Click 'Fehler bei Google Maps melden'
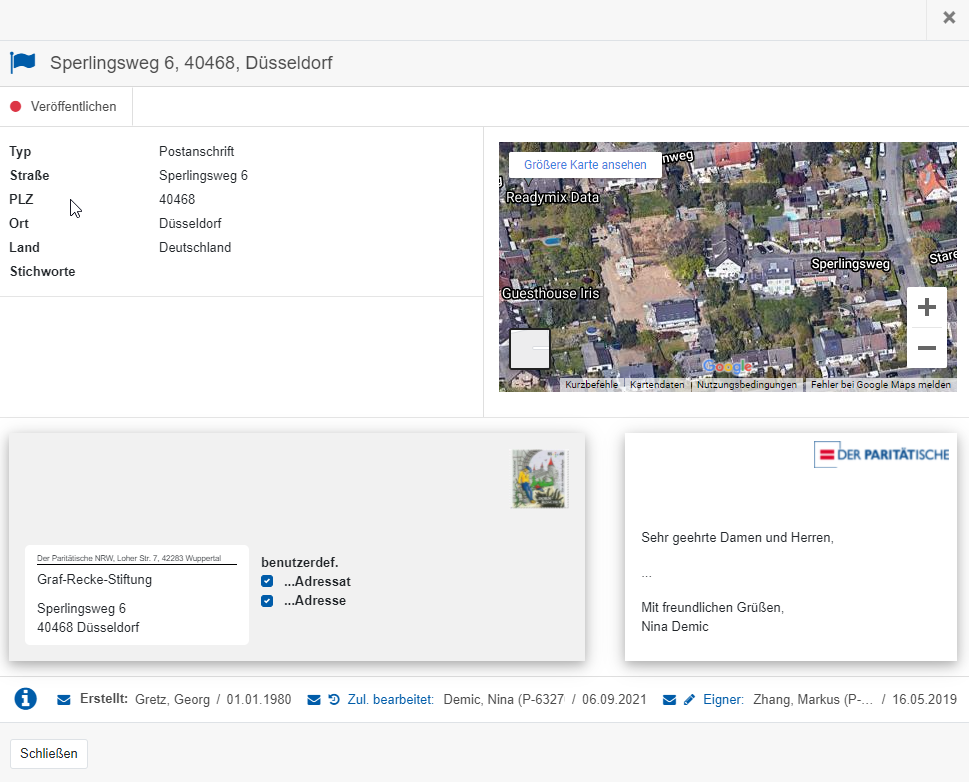This screenshot has height=782, width=969. [880, 385]
